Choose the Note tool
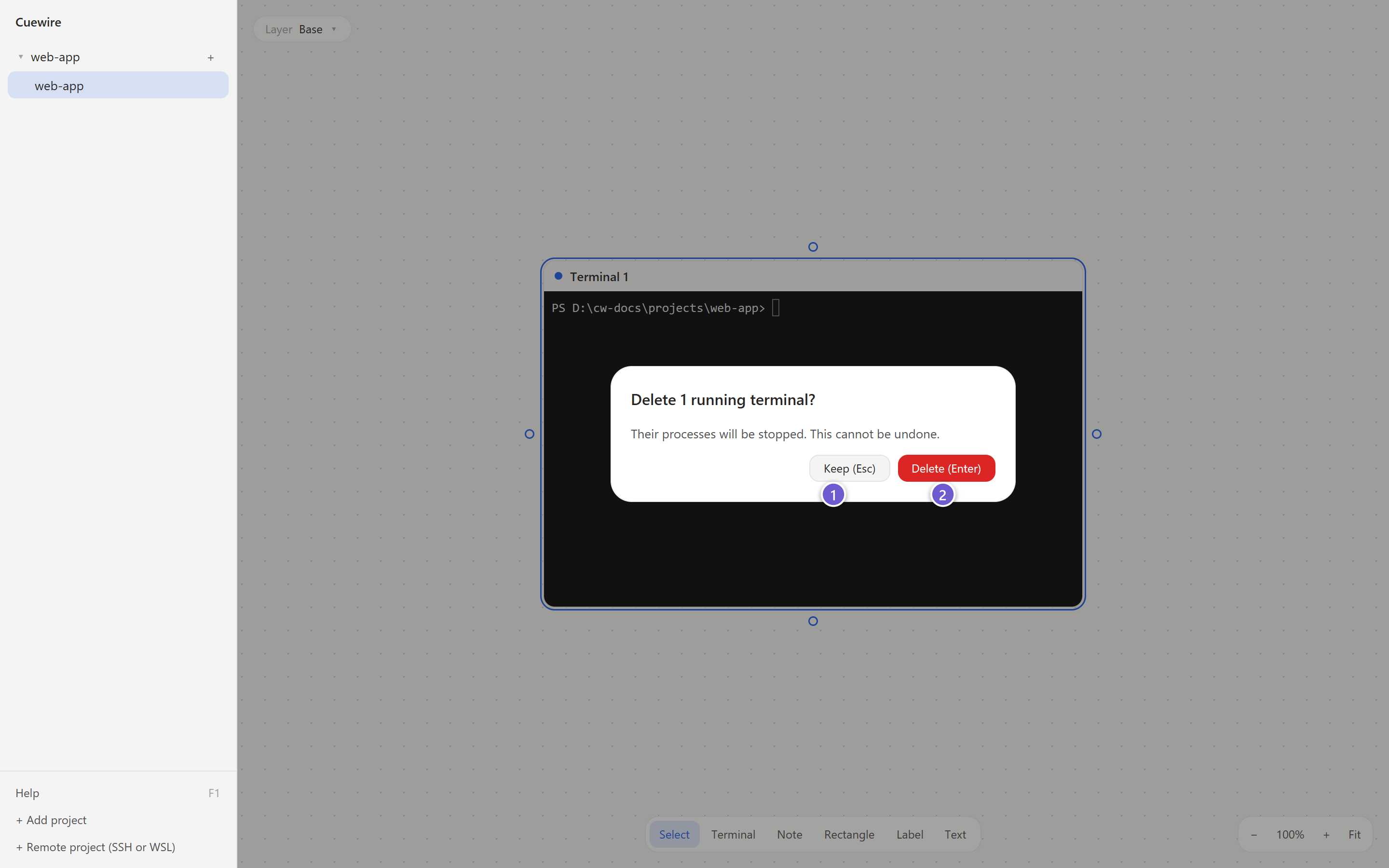The width and height of the screenshot is (1389, 868). tap(789, 834)
